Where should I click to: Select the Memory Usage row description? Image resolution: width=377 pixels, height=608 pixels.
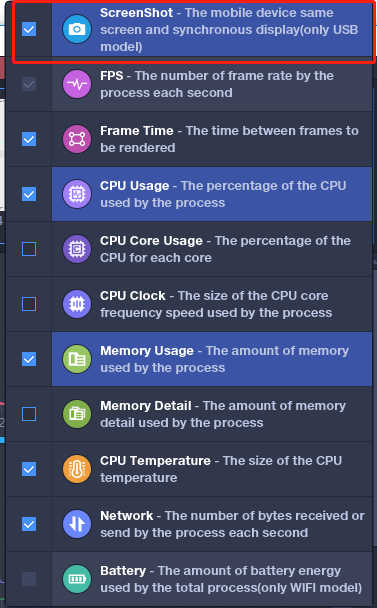pyautogui.click(x=225, y=359)
